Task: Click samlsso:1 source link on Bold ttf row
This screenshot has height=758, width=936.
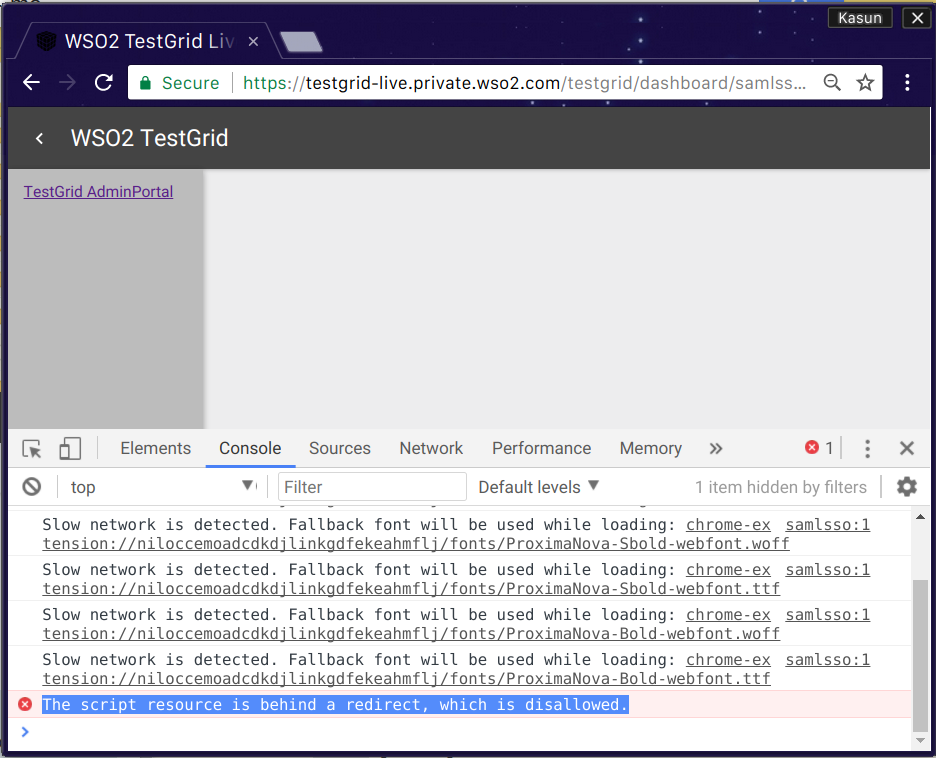Action: coord(827,660)
